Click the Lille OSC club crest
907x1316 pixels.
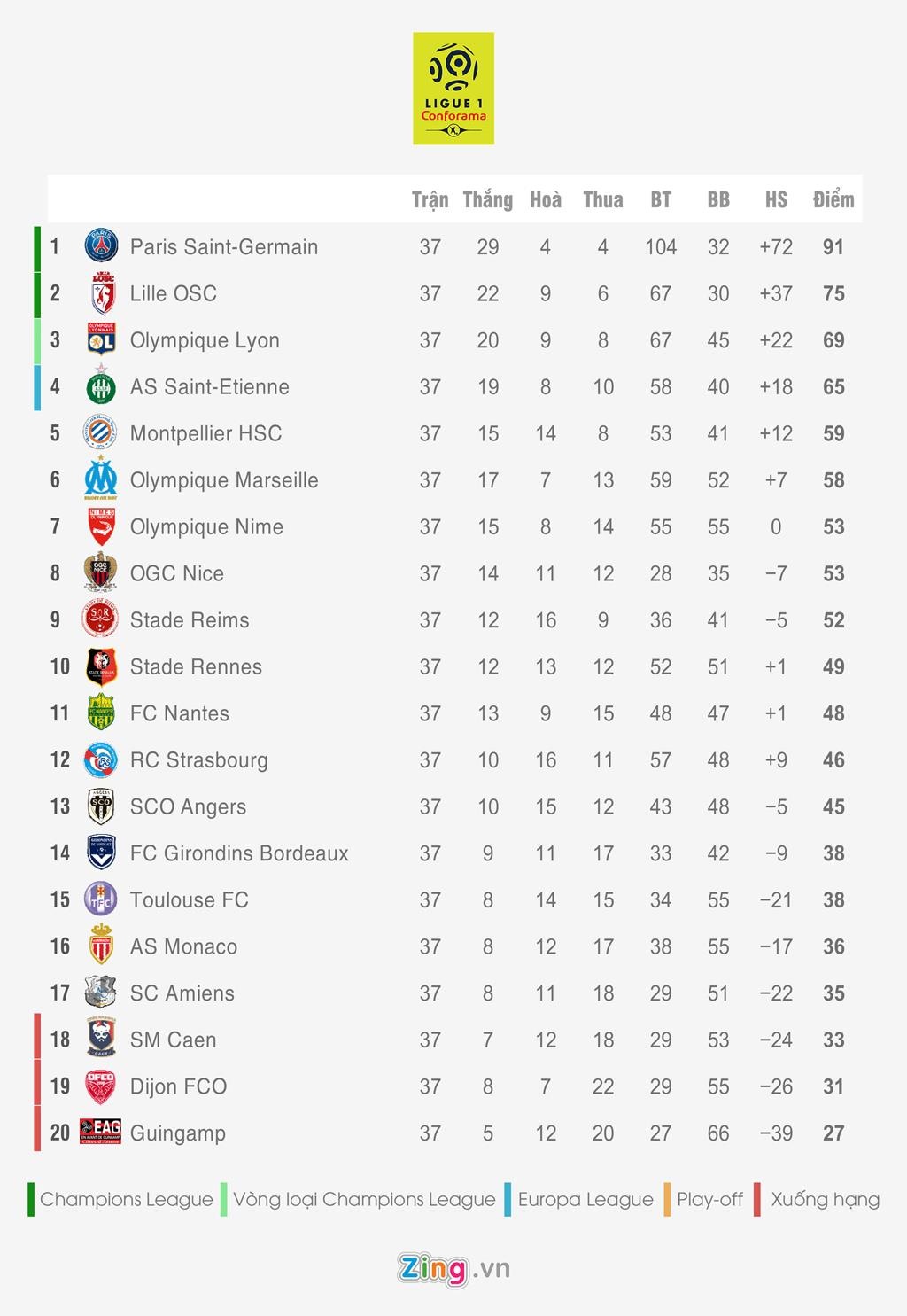(x=103, y=293)
